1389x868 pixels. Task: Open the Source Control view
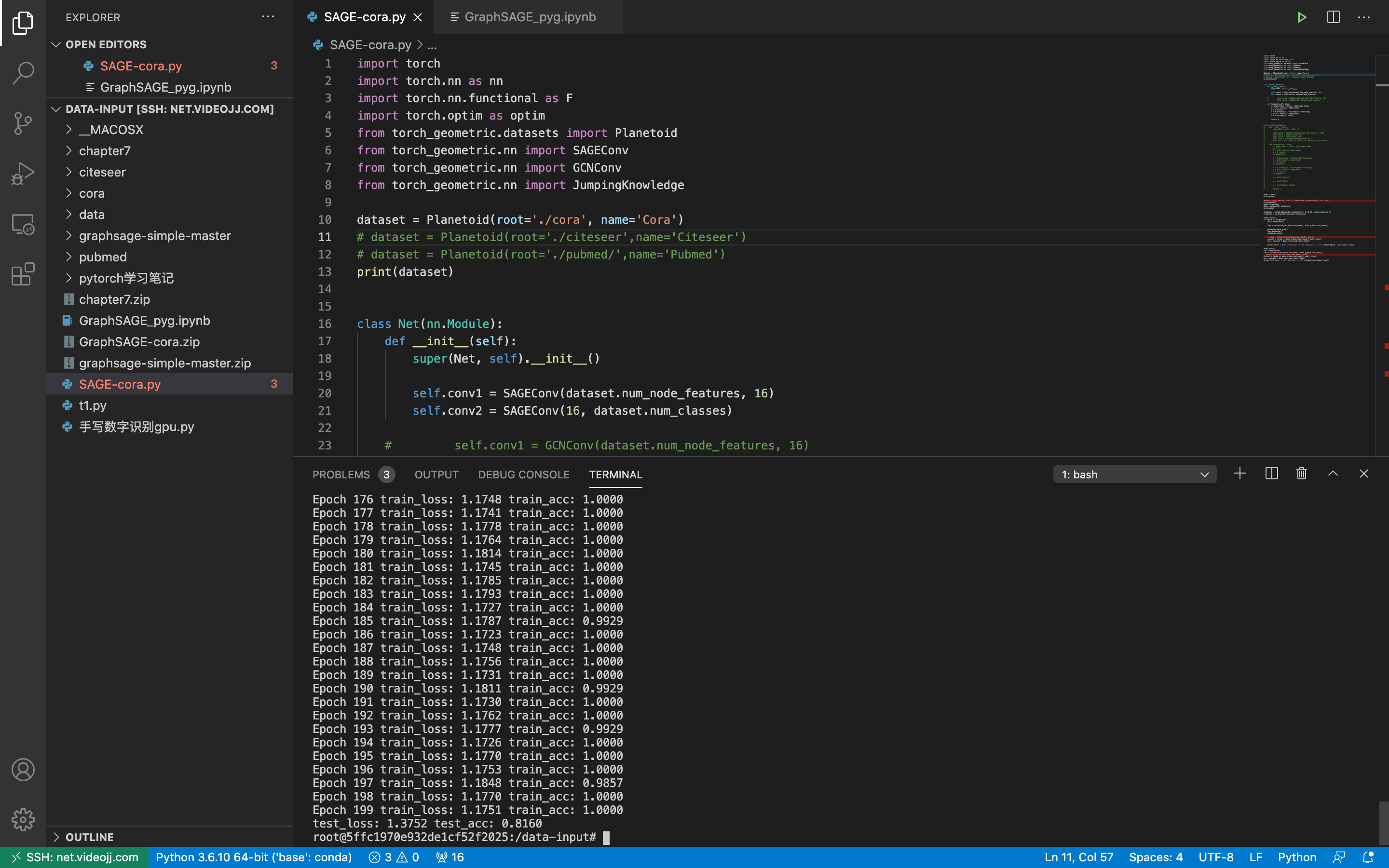[23, 123]
